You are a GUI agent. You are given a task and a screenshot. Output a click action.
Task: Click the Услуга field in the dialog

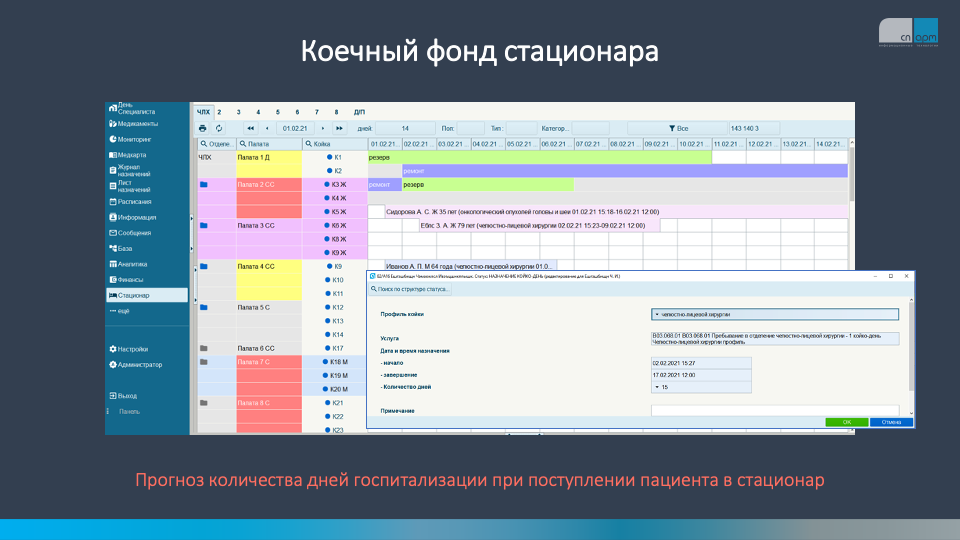point(775,339)
